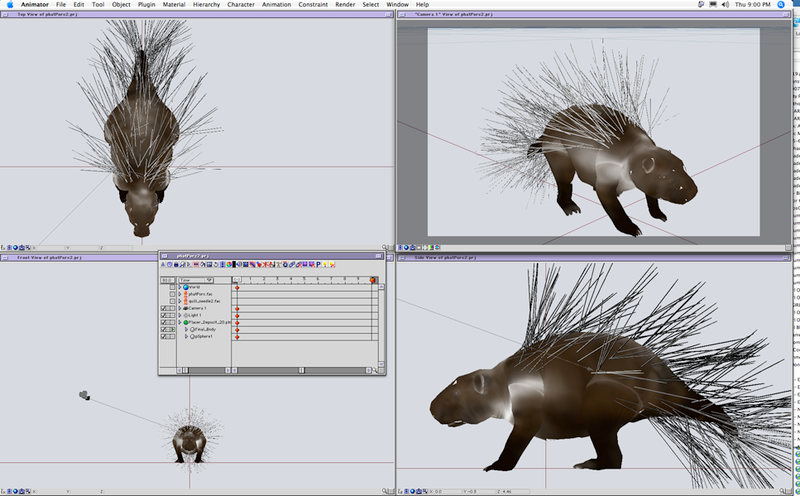
Task: Click the green Placer_Deposit object icon
Action: coord(185,322)
